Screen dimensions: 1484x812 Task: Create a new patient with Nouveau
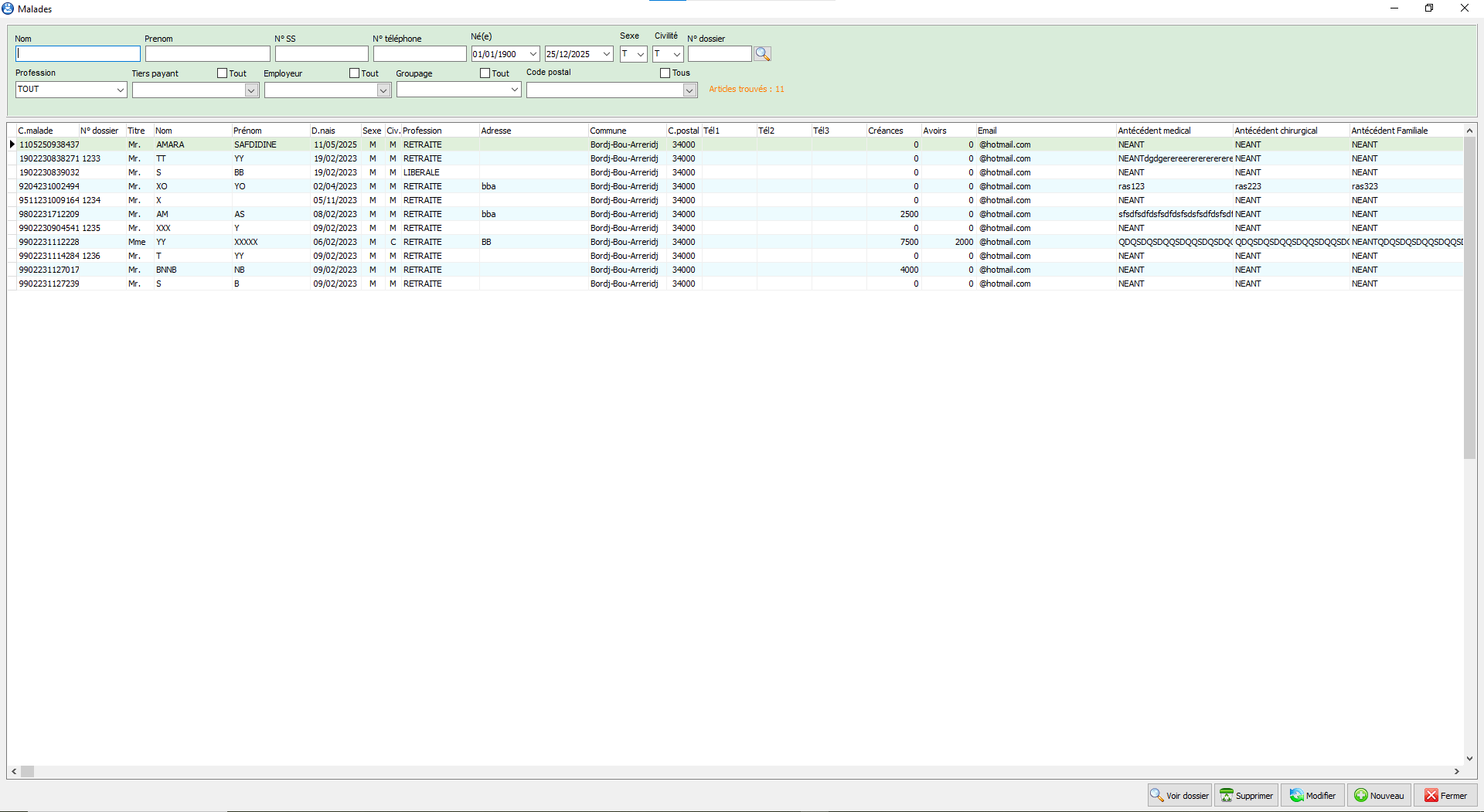tap(1380, 795)
